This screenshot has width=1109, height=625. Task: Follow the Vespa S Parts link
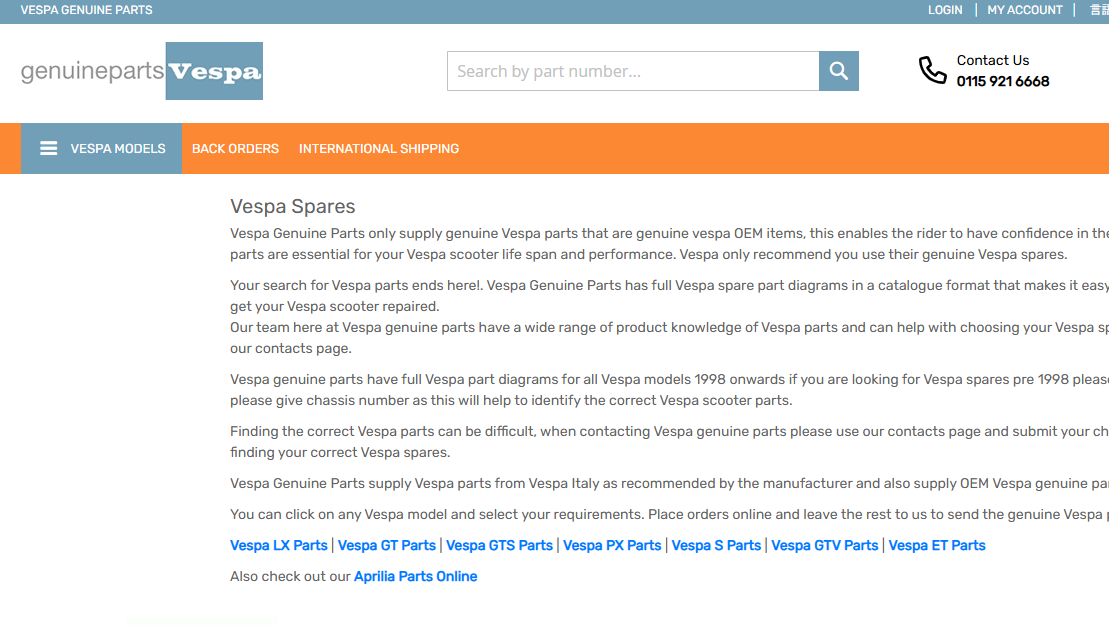[716, 545]
